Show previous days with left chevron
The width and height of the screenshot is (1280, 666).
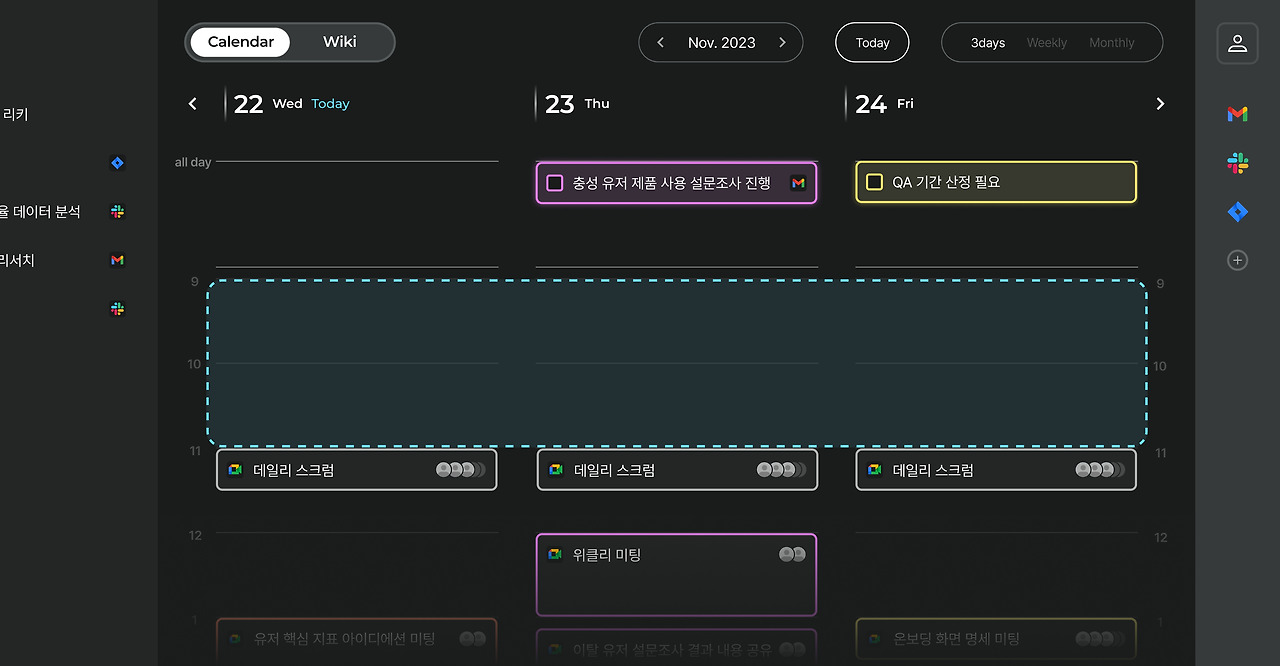point(193,104)
